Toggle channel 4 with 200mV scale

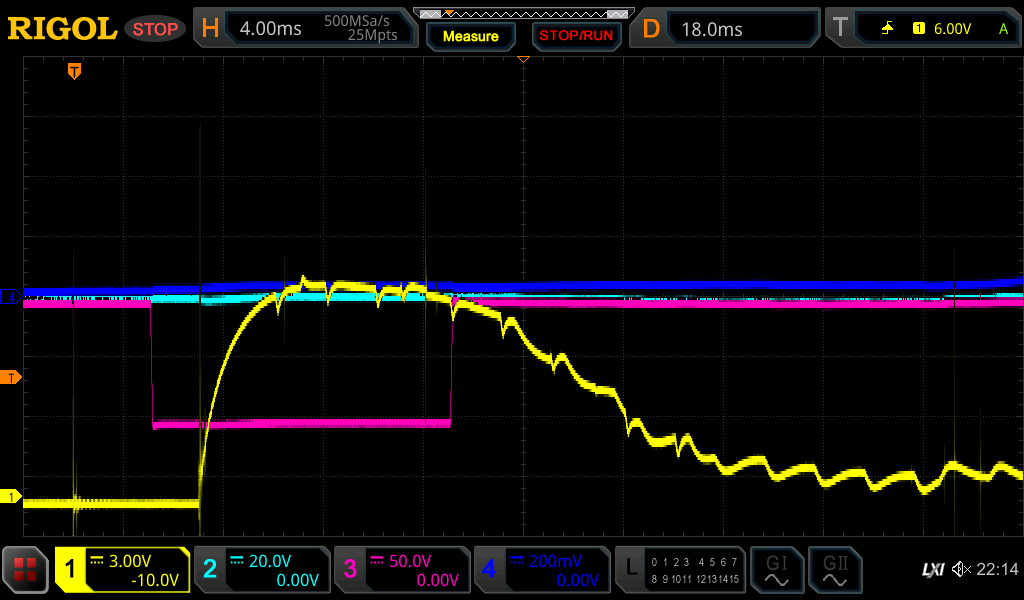pos(542,570)
